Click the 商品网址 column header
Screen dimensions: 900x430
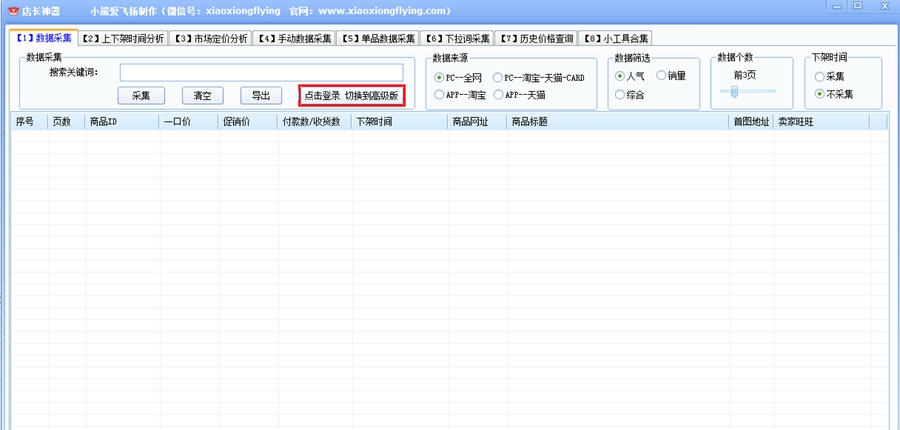coord(478,122)
